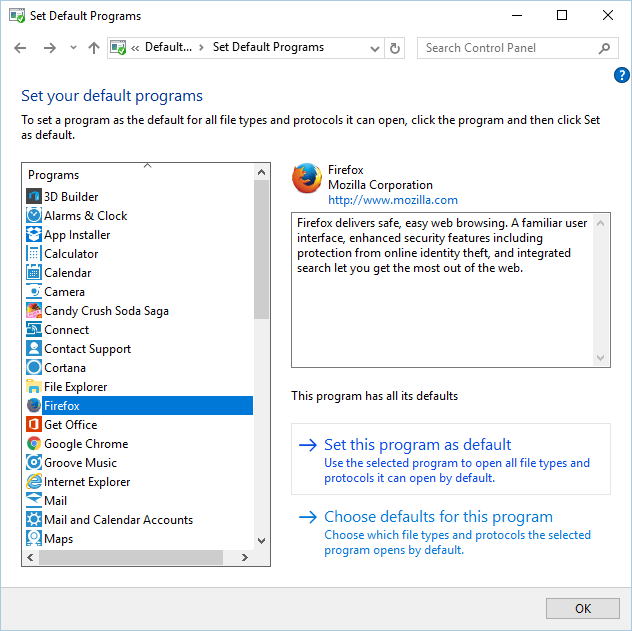The width and height of the screenshot is (632, 631).
Task: Select Contact Support list entry
Action: [x=87, y=349]
